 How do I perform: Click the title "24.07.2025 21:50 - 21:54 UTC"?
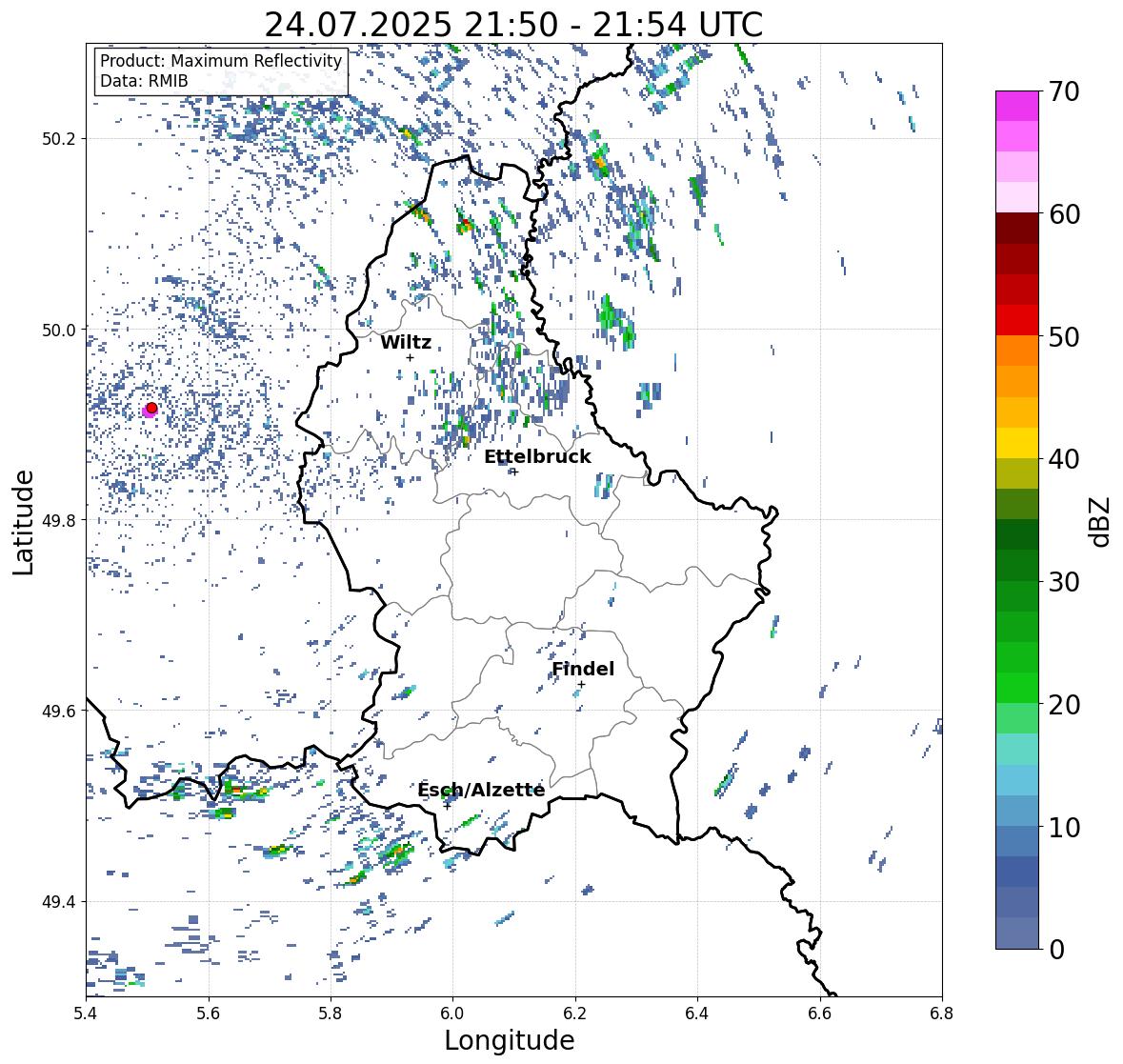click(513, 26)
